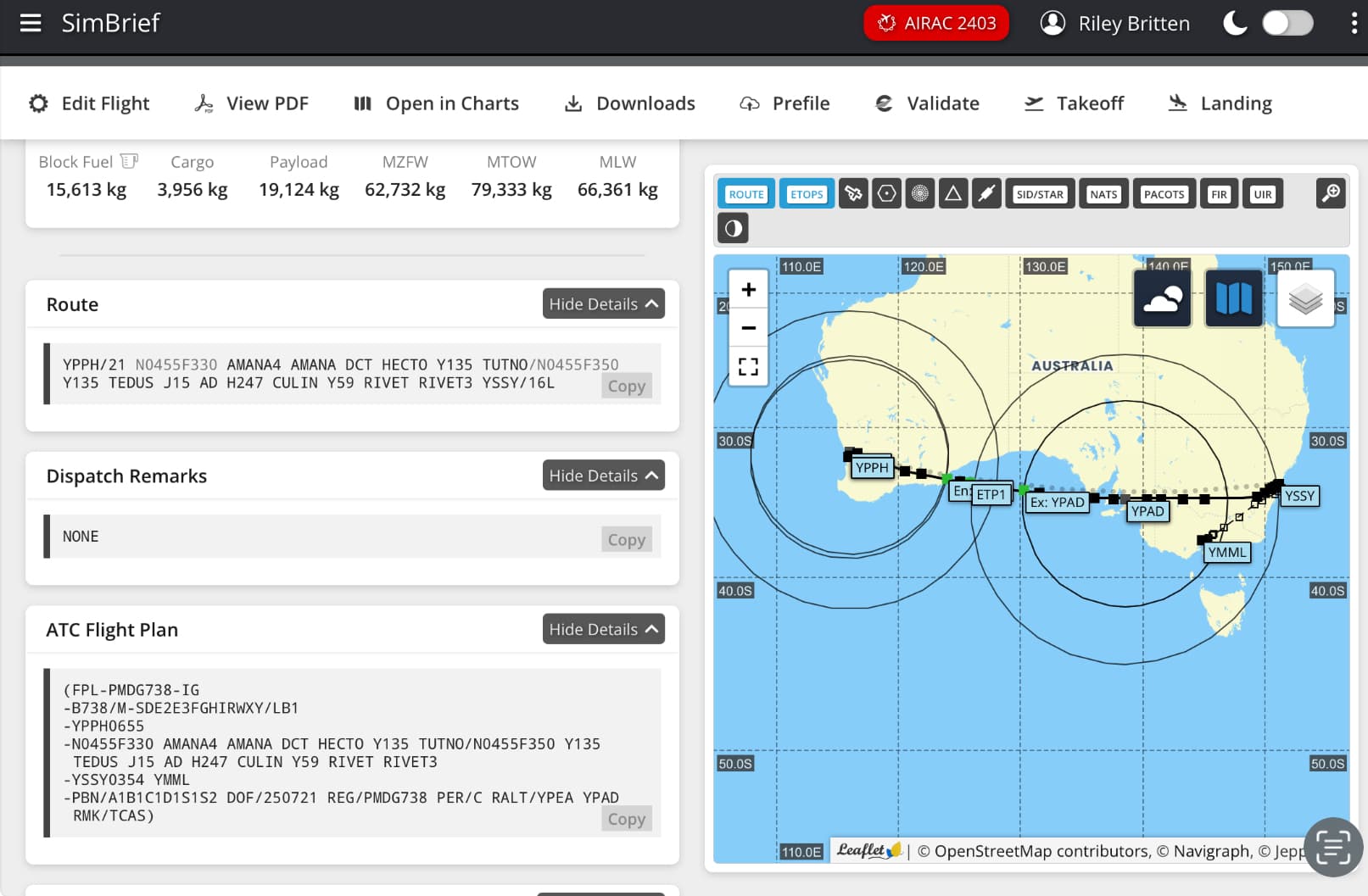Click the Dispatch Remarks NONE text
This screenshot has width=1368, height=896.
tap(81, 537)
